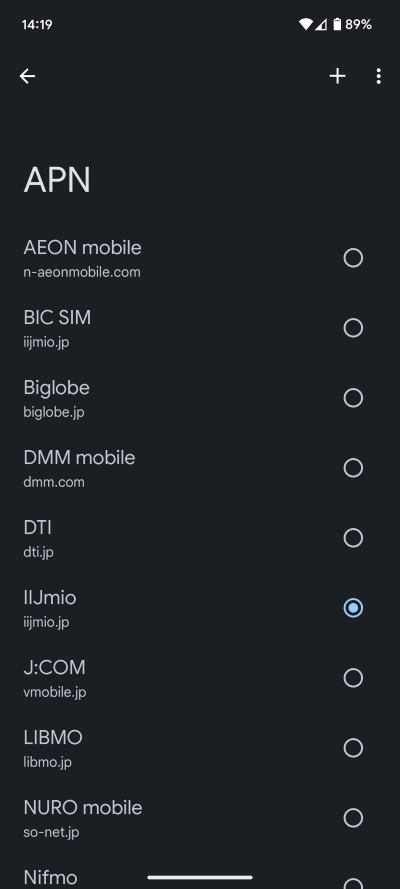Image resolution: width=400 pixels, height=889 pixels.
Task: Select the LIBMO radio button
Action: [353, 748]
